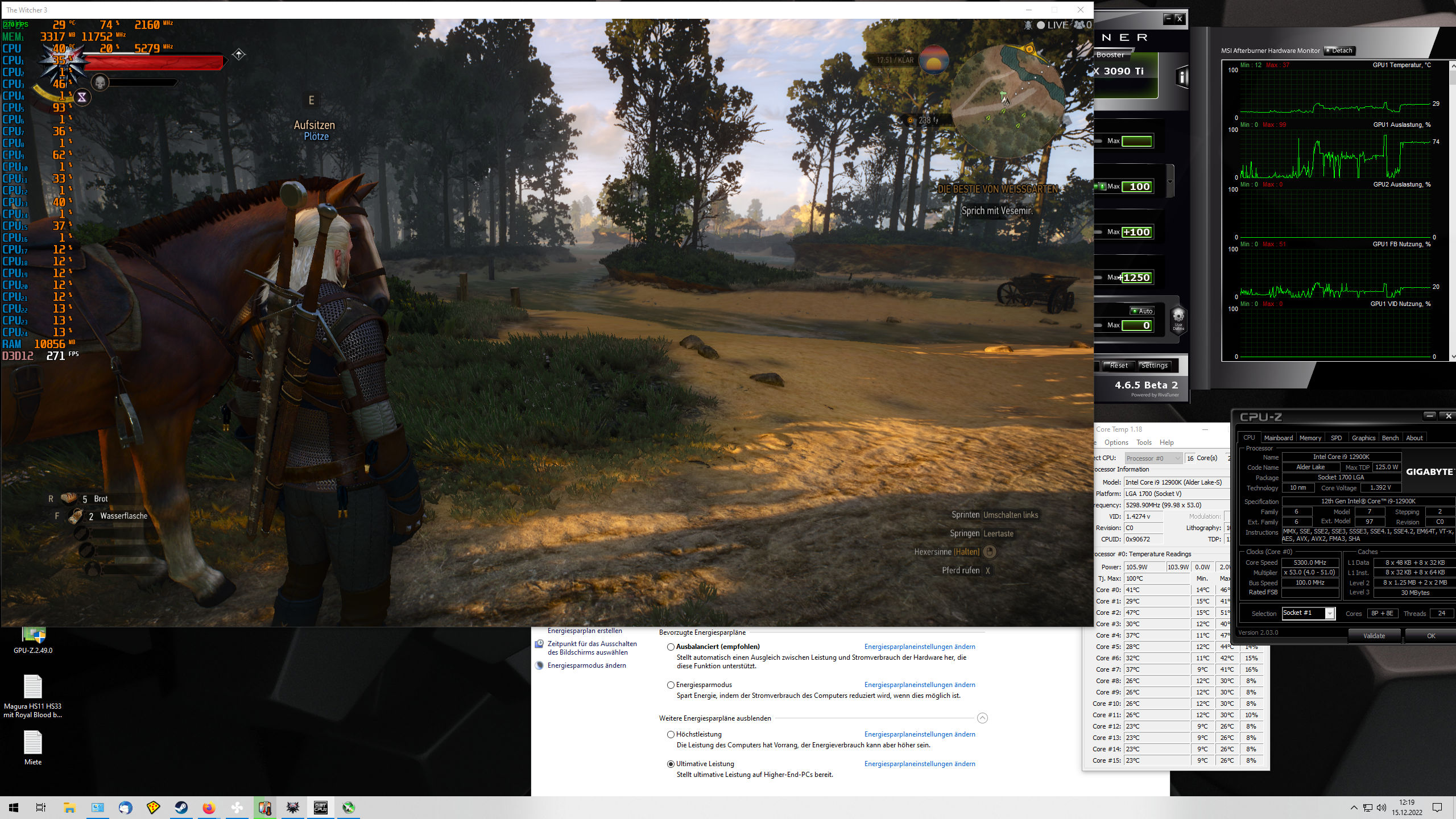Open Energiesparplaneinstellungen ändern for Höchstleistung

tap(919, 734)
